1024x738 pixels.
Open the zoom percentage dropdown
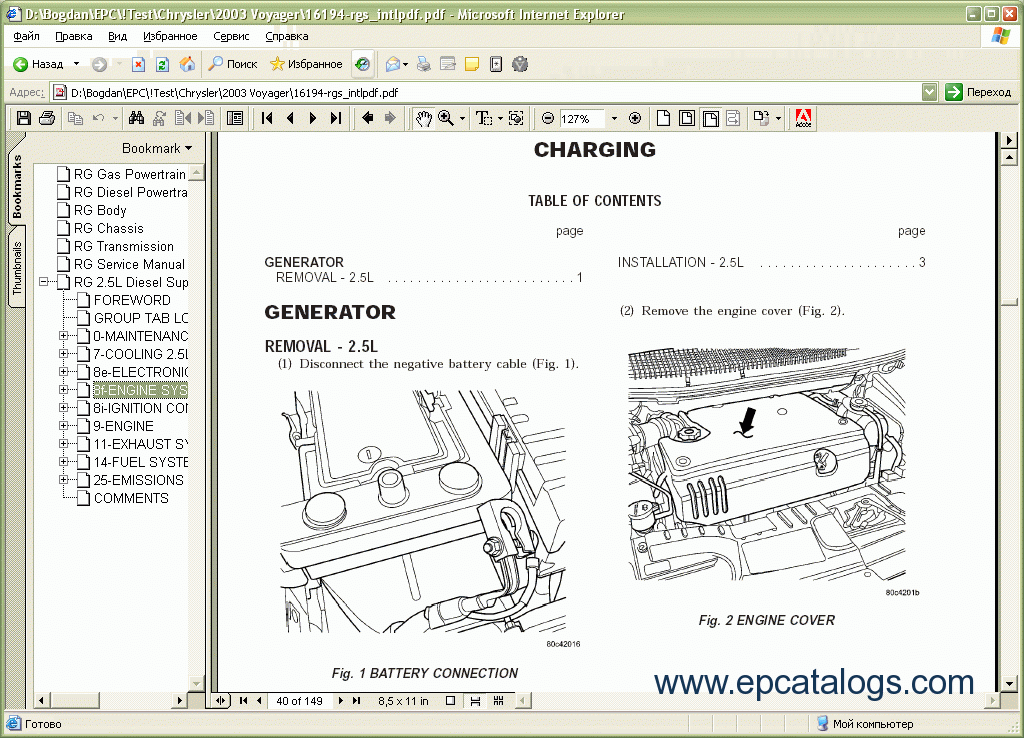pyautogui.click(x=613, y=118)
